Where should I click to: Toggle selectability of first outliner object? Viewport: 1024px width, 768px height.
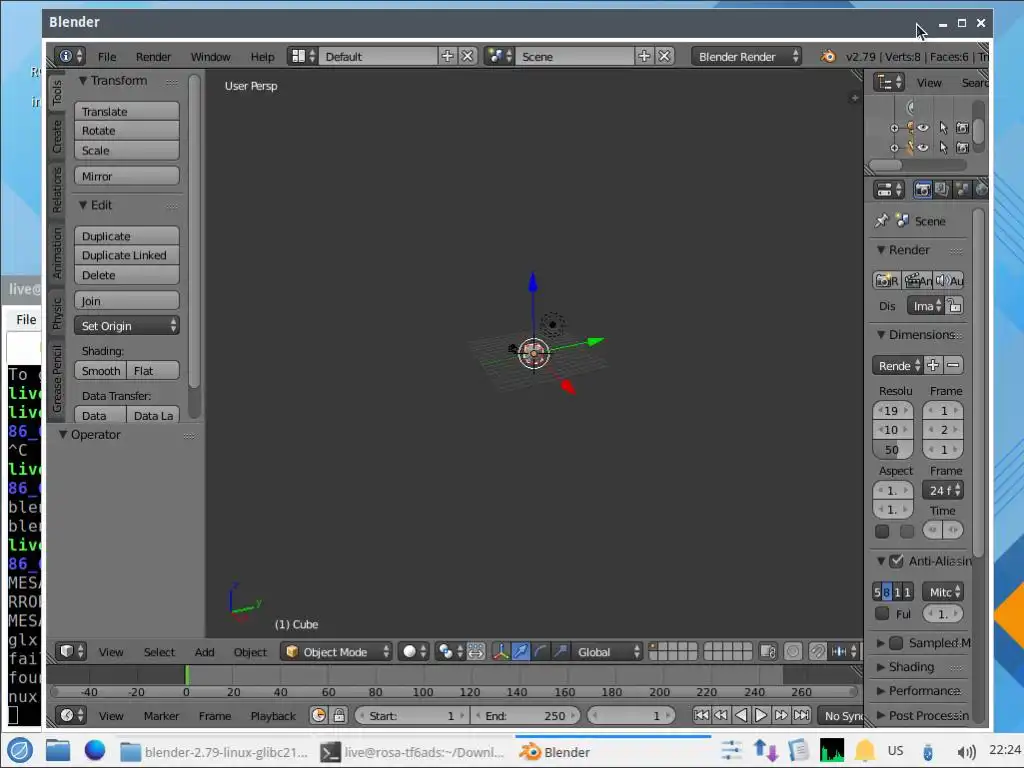pyautogui.click(x=943, y=127)
